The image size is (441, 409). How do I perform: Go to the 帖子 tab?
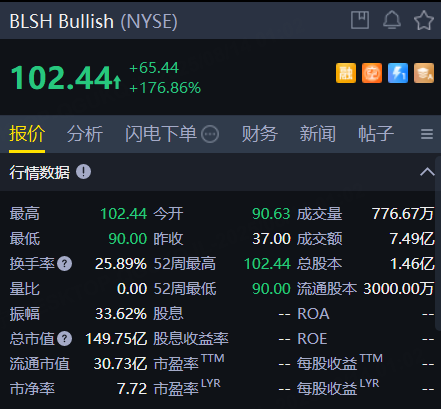[376, 134]
